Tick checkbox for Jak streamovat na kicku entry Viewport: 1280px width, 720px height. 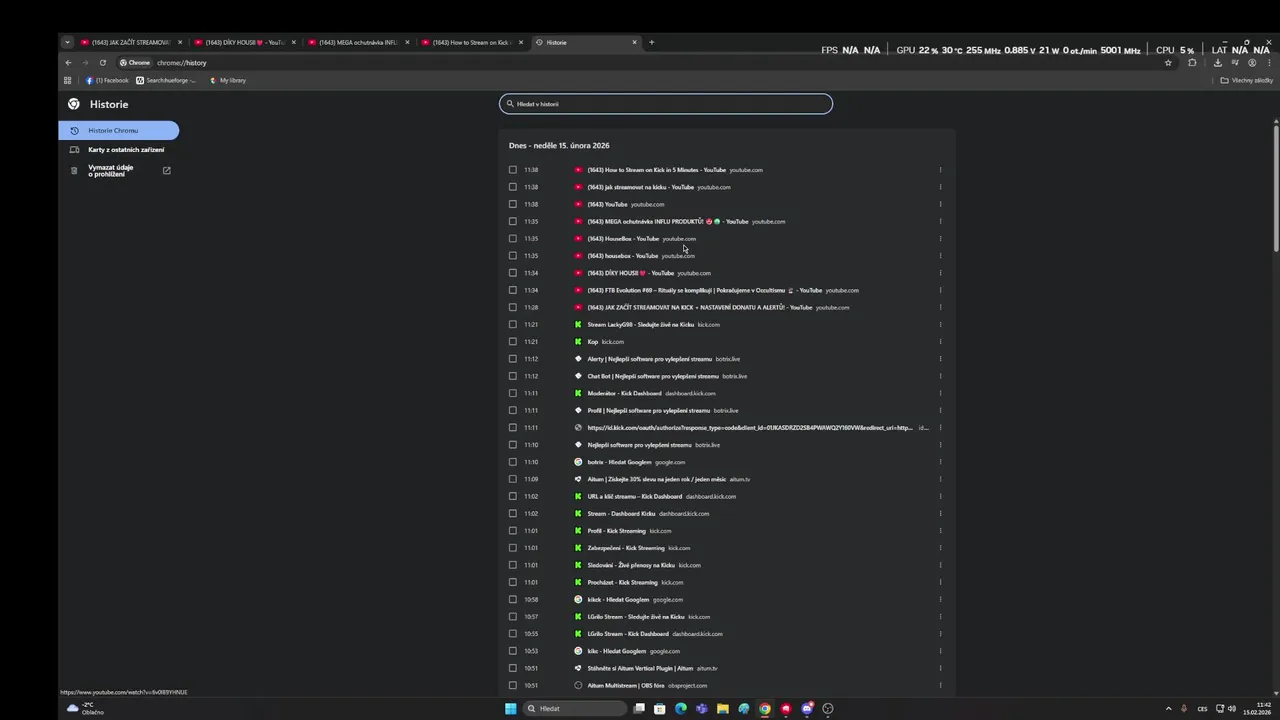point(513,187)
